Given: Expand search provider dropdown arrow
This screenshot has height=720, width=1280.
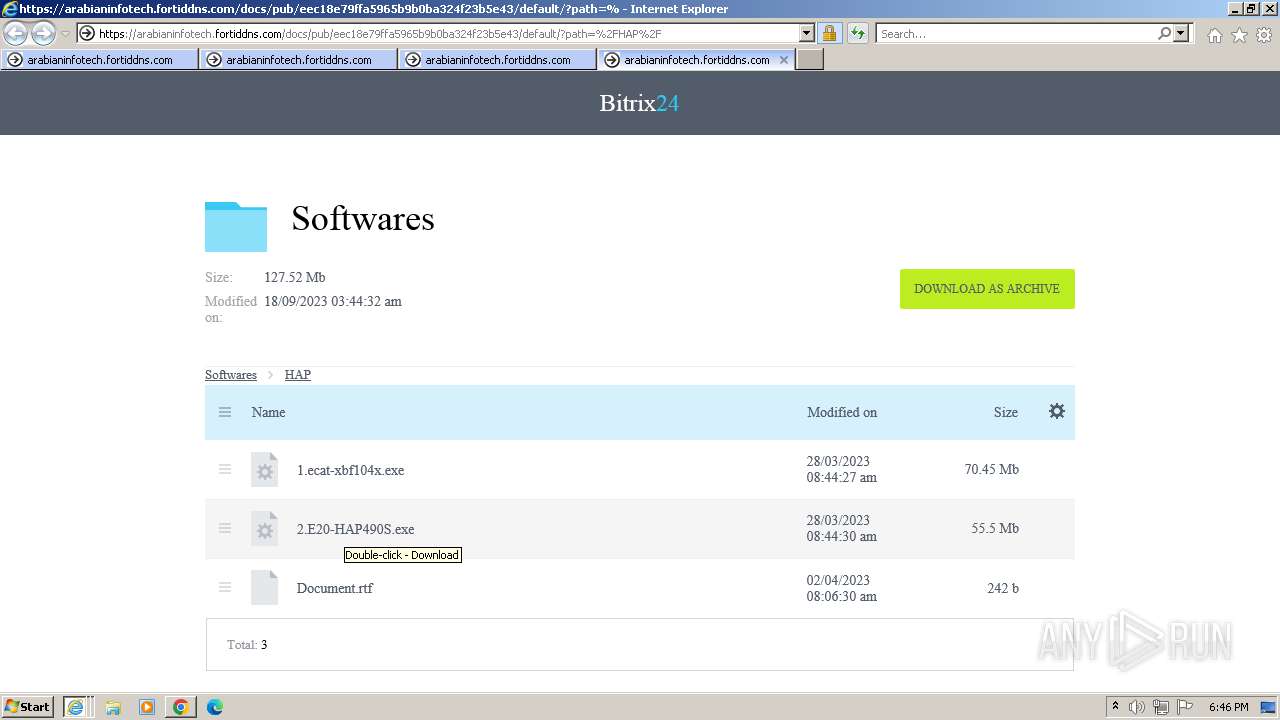Looking at the screenshot, I should [1181, 33].
